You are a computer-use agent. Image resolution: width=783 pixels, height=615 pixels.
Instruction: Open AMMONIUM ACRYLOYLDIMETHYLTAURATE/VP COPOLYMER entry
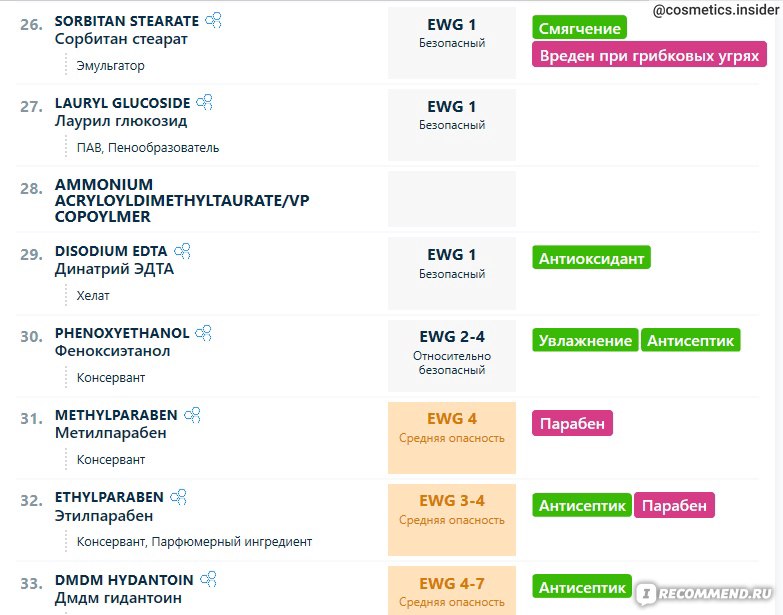click(x=182, y=200)
